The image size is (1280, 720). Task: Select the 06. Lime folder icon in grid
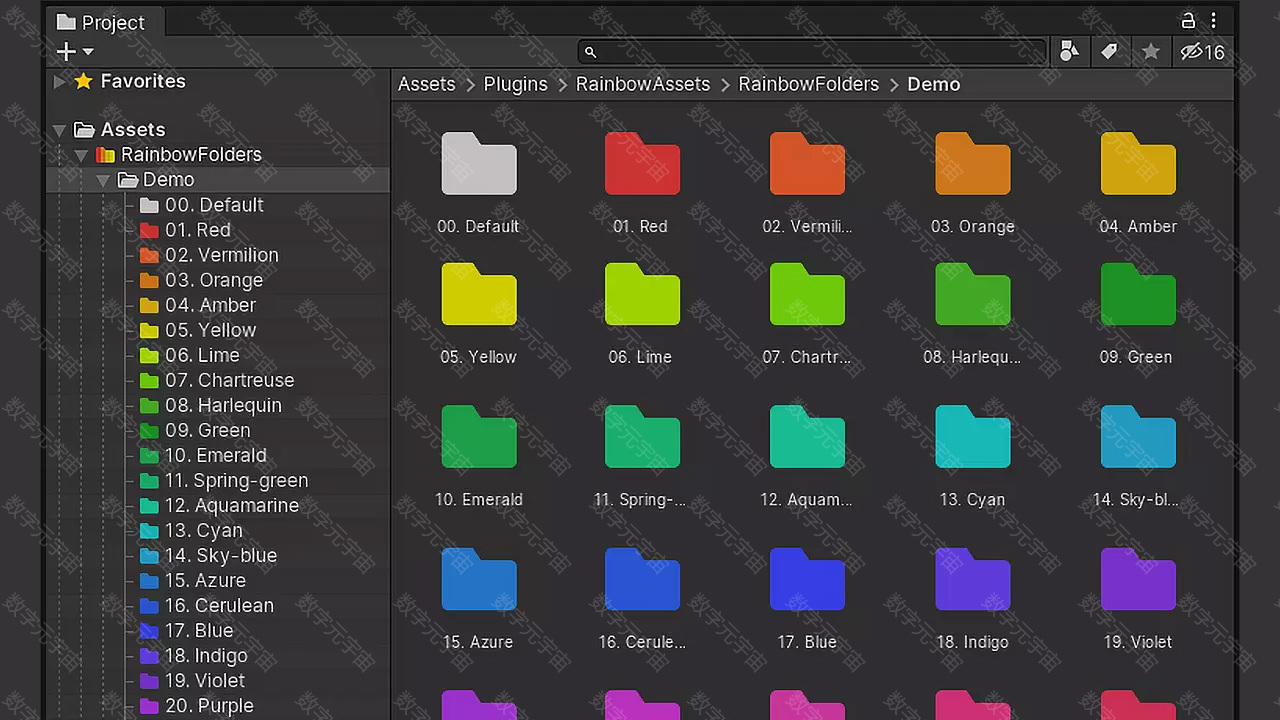[x=642, y=294]
